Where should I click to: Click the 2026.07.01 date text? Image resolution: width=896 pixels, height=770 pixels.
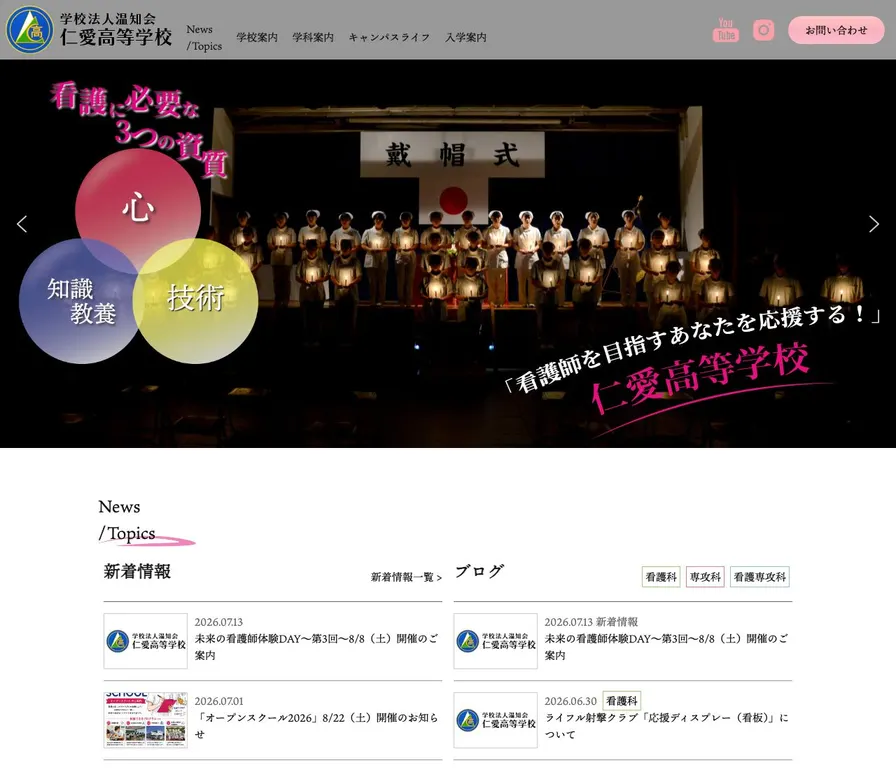(219, 701)
